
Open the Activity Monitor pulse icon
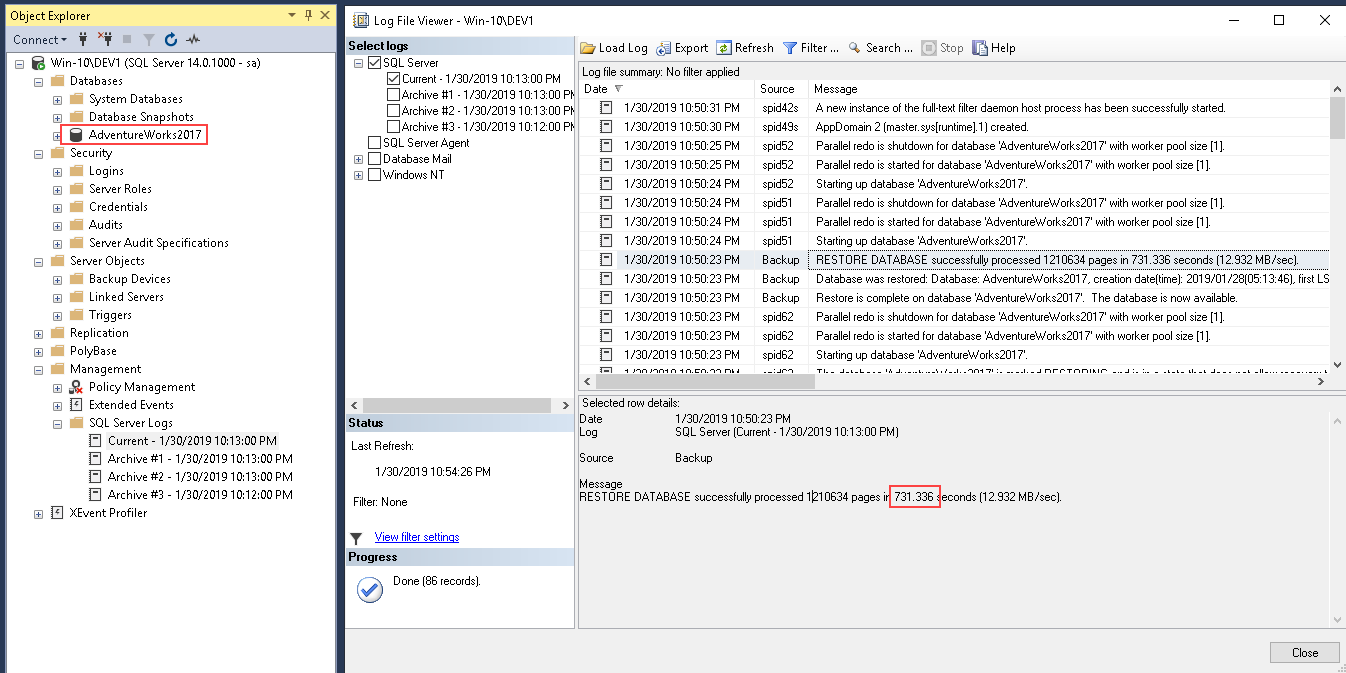click(193, 40)
